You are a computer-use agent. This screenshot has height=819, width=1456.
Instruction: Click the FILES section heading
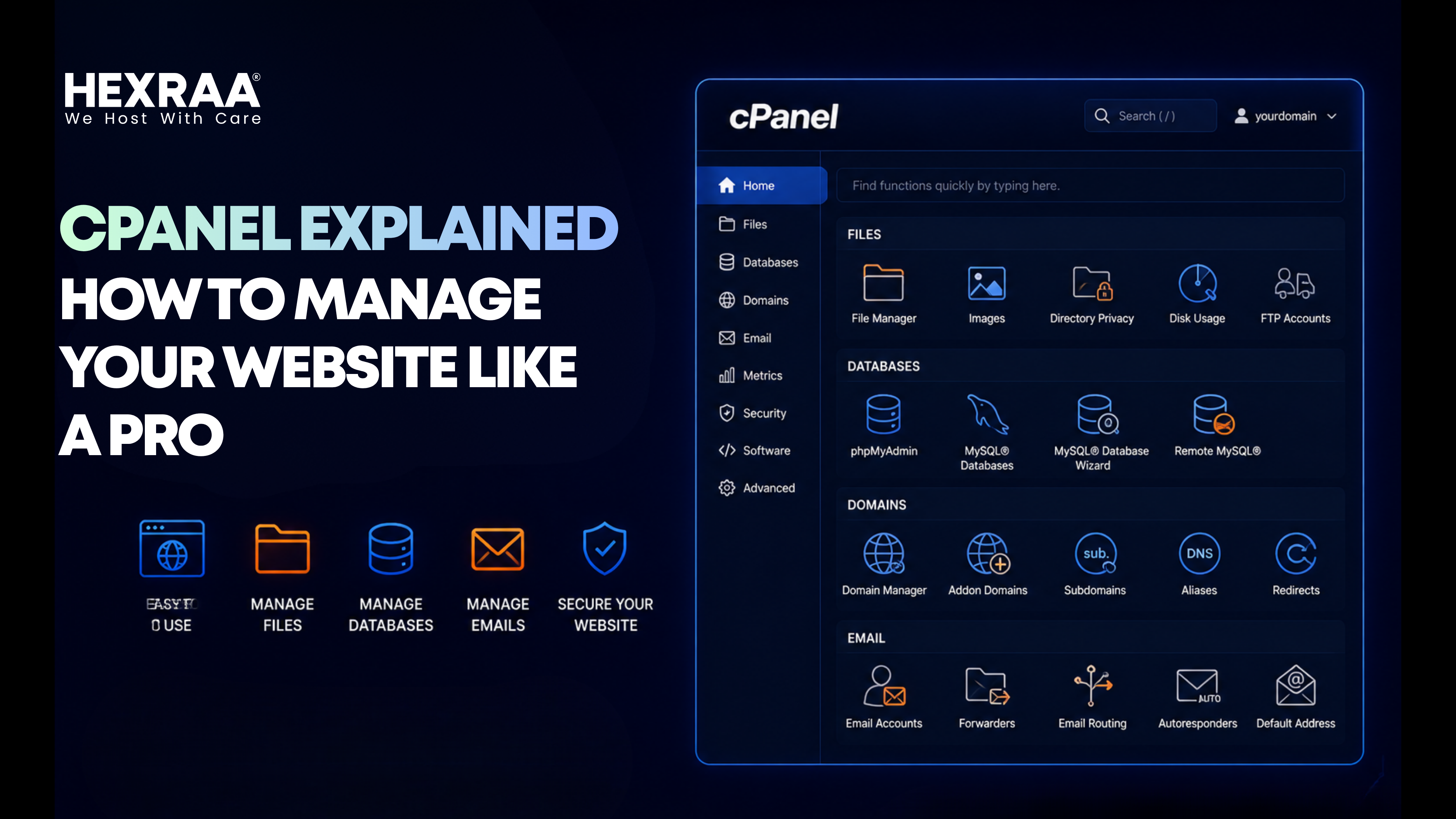(x=864, y=235)
